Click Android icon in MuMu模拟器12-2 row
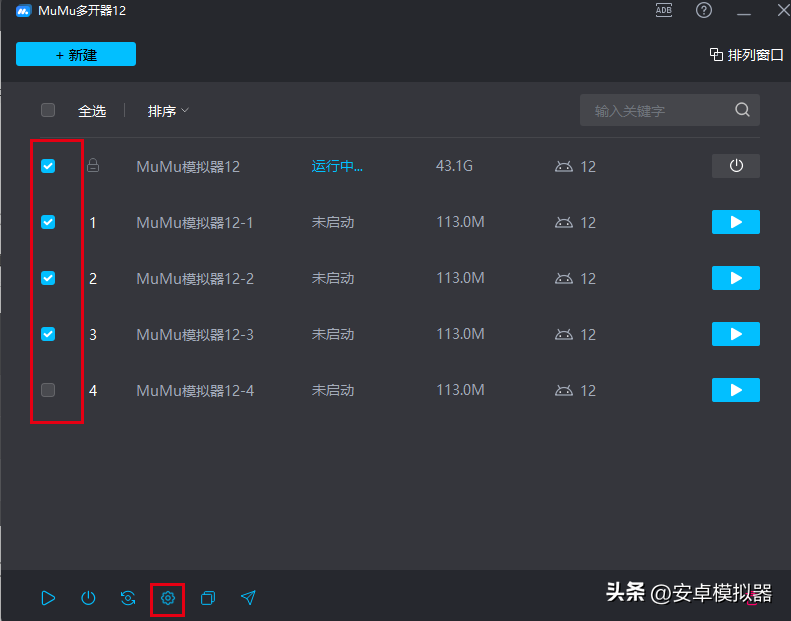This screenshot has width=791, height=621. pos(563,278)
